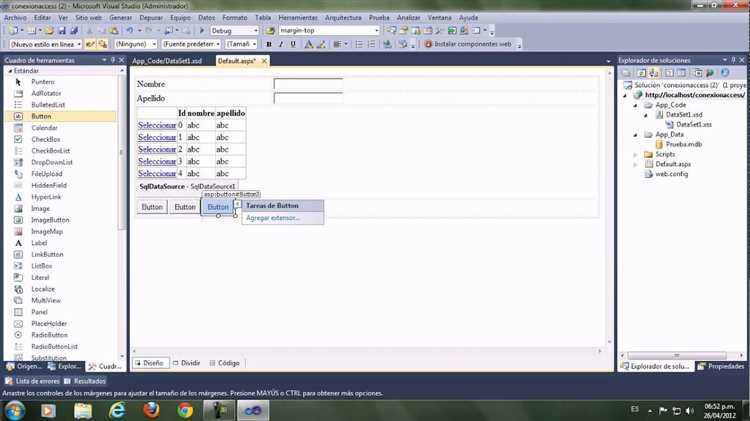Open the Depurar menu
750x421 pixels.
(151, 18)
